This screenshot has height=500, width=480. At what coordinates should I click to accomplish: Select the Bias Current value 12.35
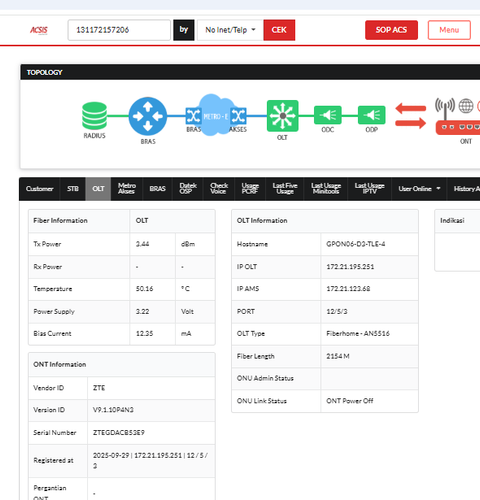click(144, 333)
